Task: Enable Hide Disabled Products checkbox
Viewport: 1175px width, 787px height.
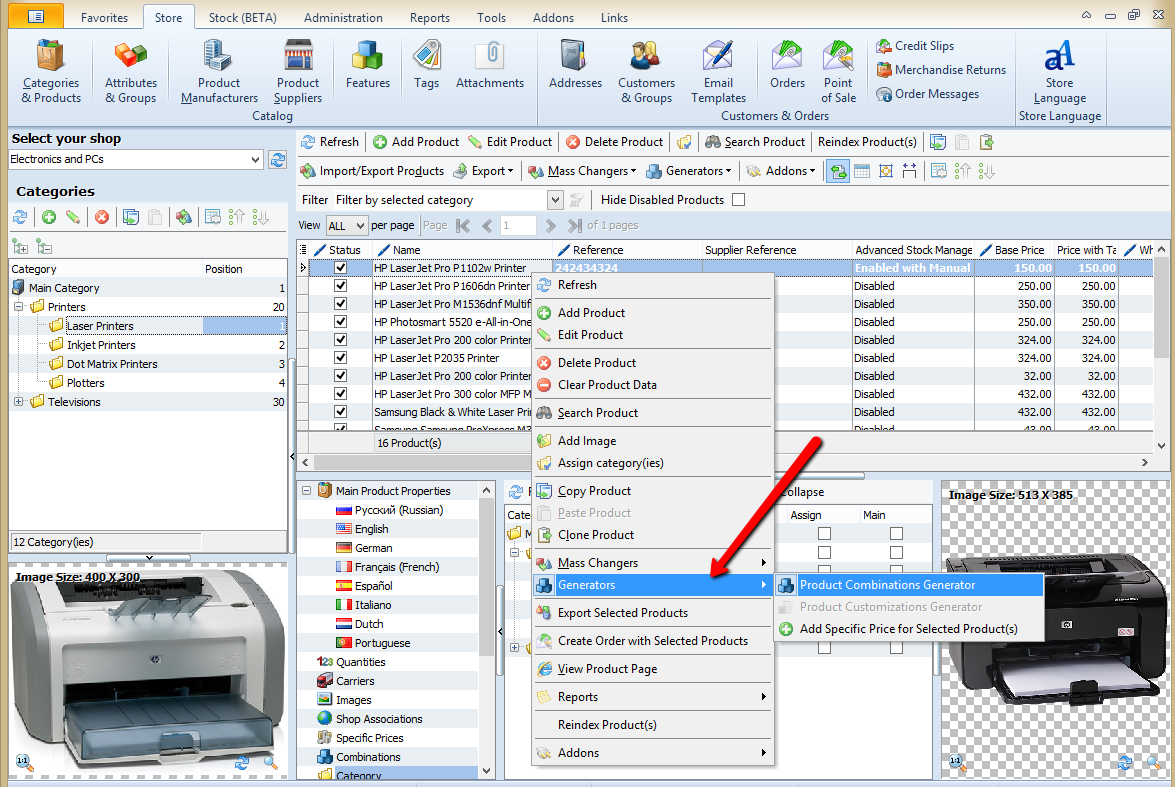Action: point(738,199)
